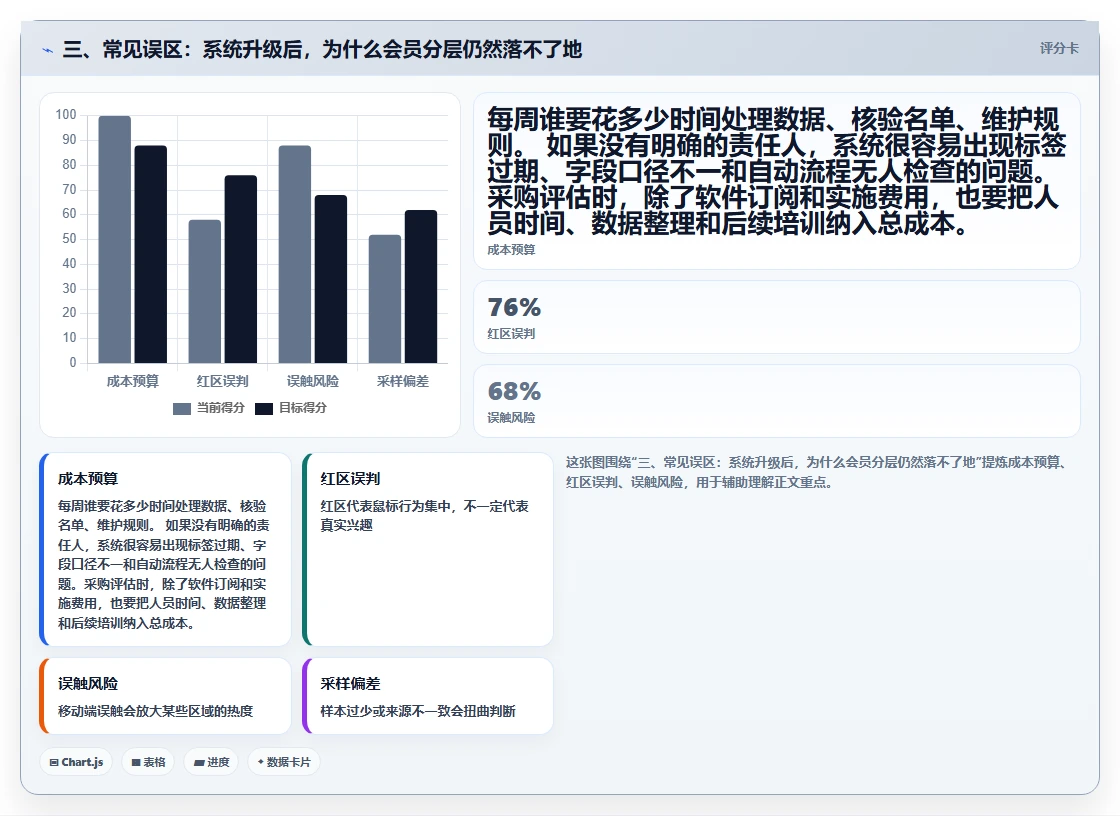Click the 采样偏差 current-score bar

(384, 299)
